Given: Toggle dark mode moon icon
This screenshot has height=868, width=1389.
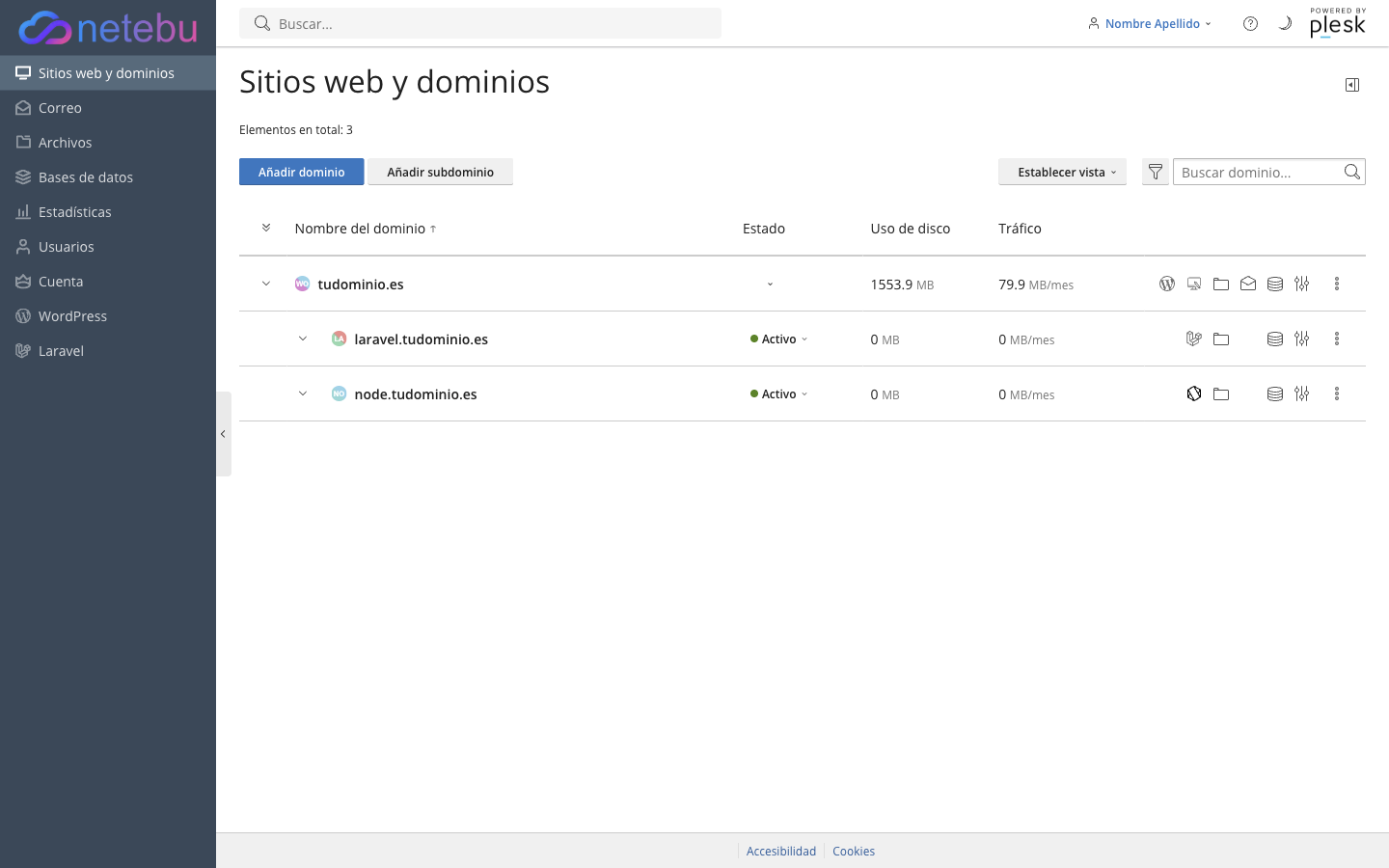Looking at the screenshot, I should pos(1285,23).
